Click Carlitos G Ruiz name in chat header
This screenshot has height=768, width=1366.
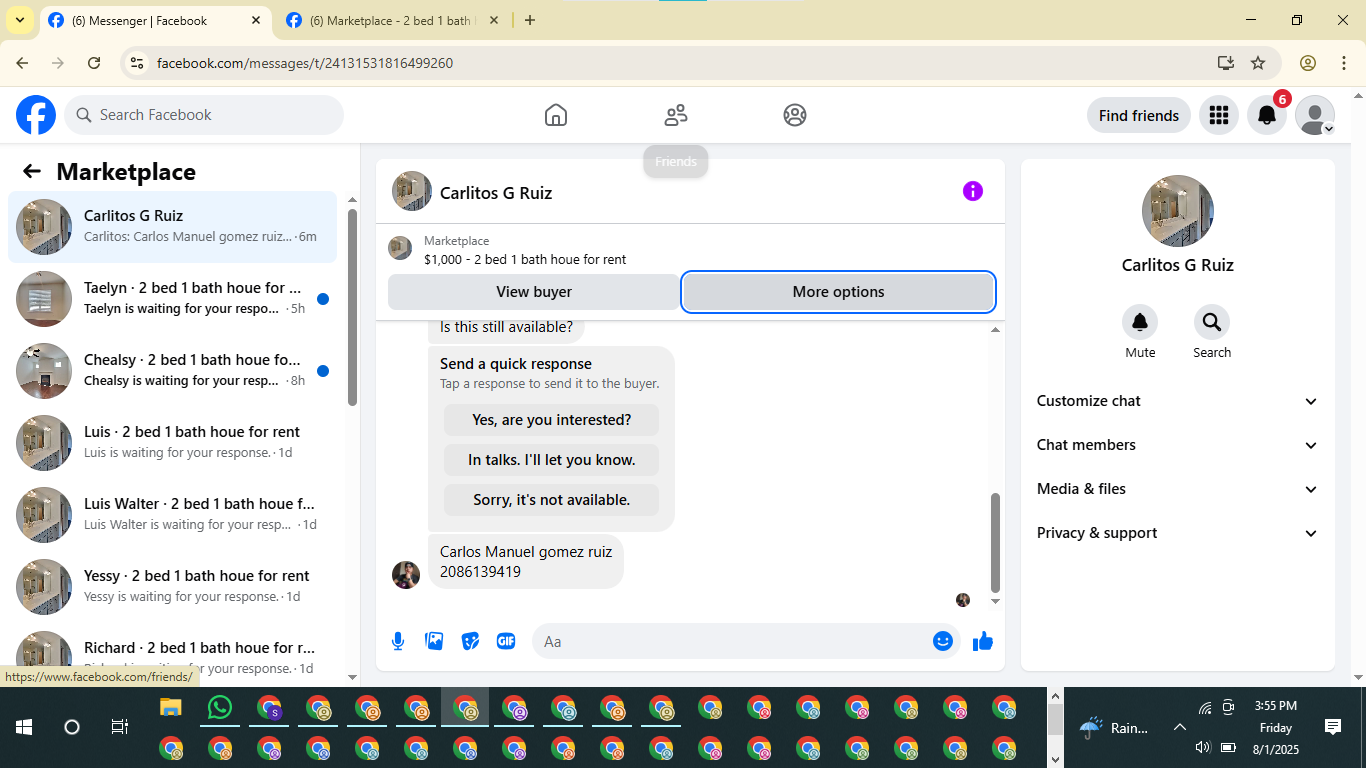(x=496, y=193)
